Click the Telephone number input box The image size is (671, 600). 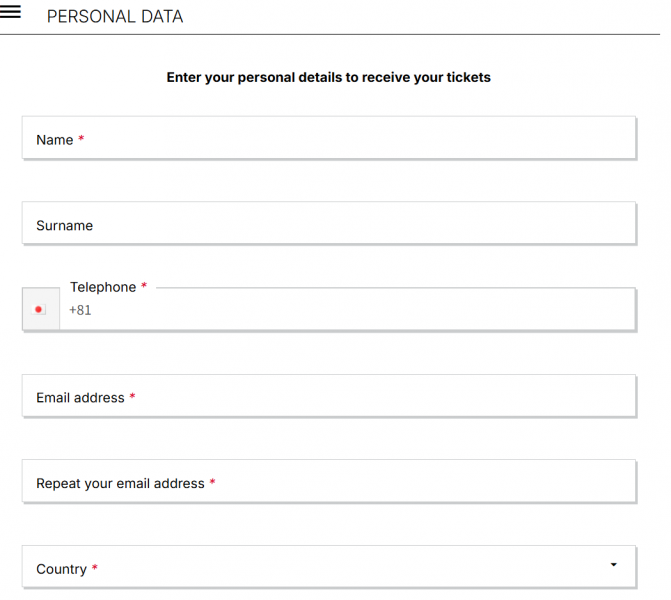point(350,311)
